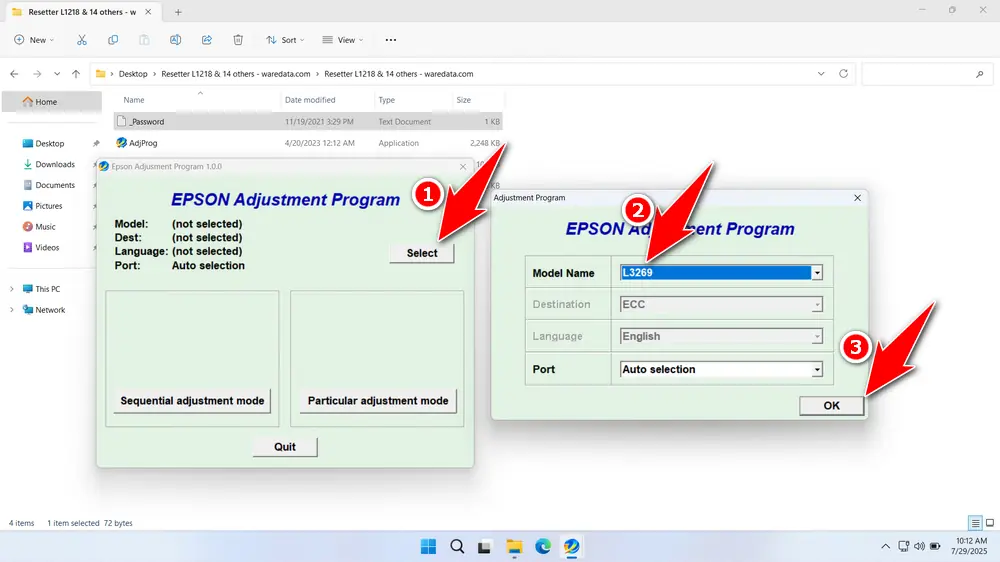Click the search magnifier in Explorer search box
The image size is (1000, 562).
pyautogui.click(x=980, y=75)
